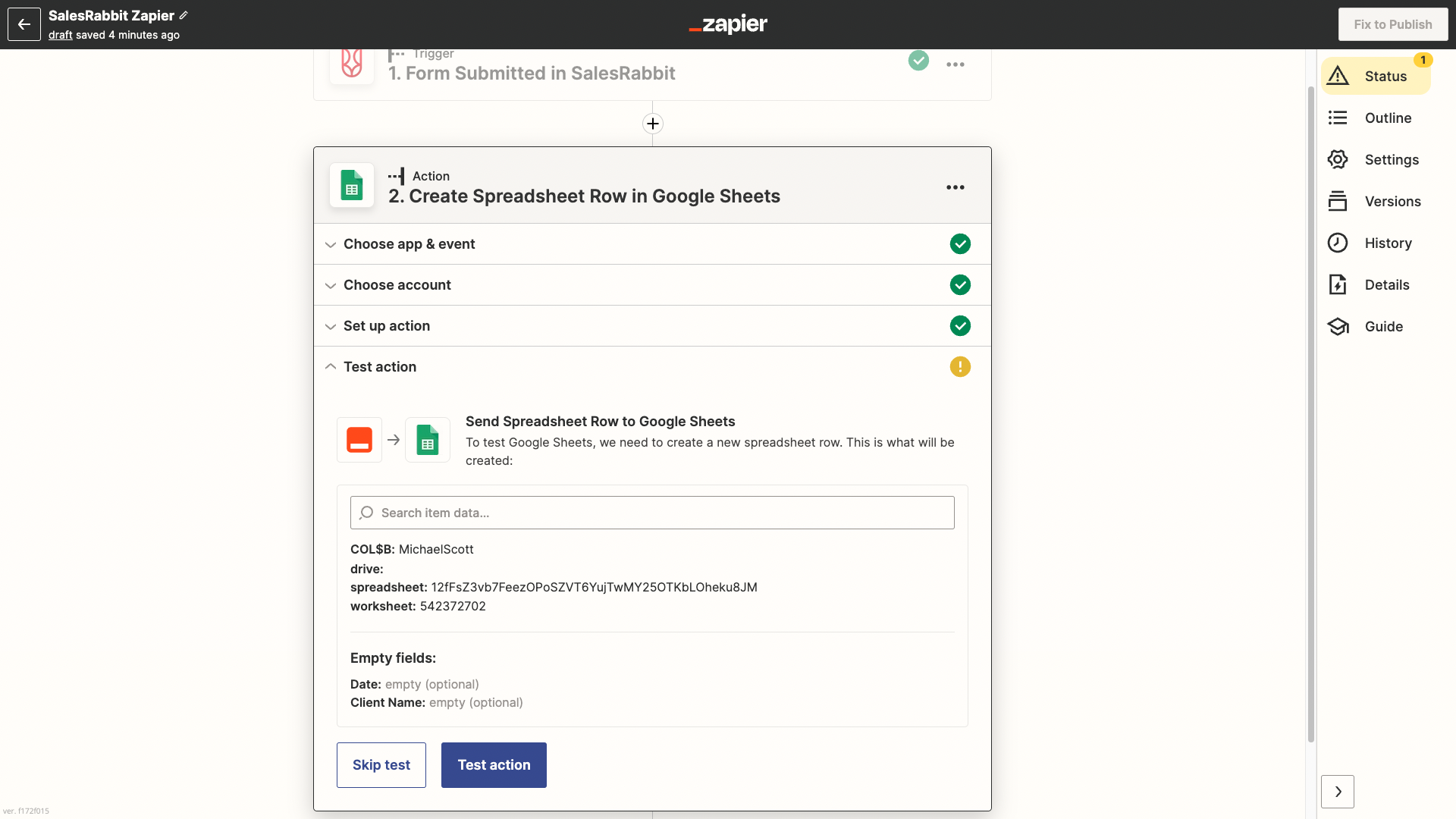Expand the Choose app & event section
The height and width of the screenshot is (819, 1456).
tap(652, 244)
